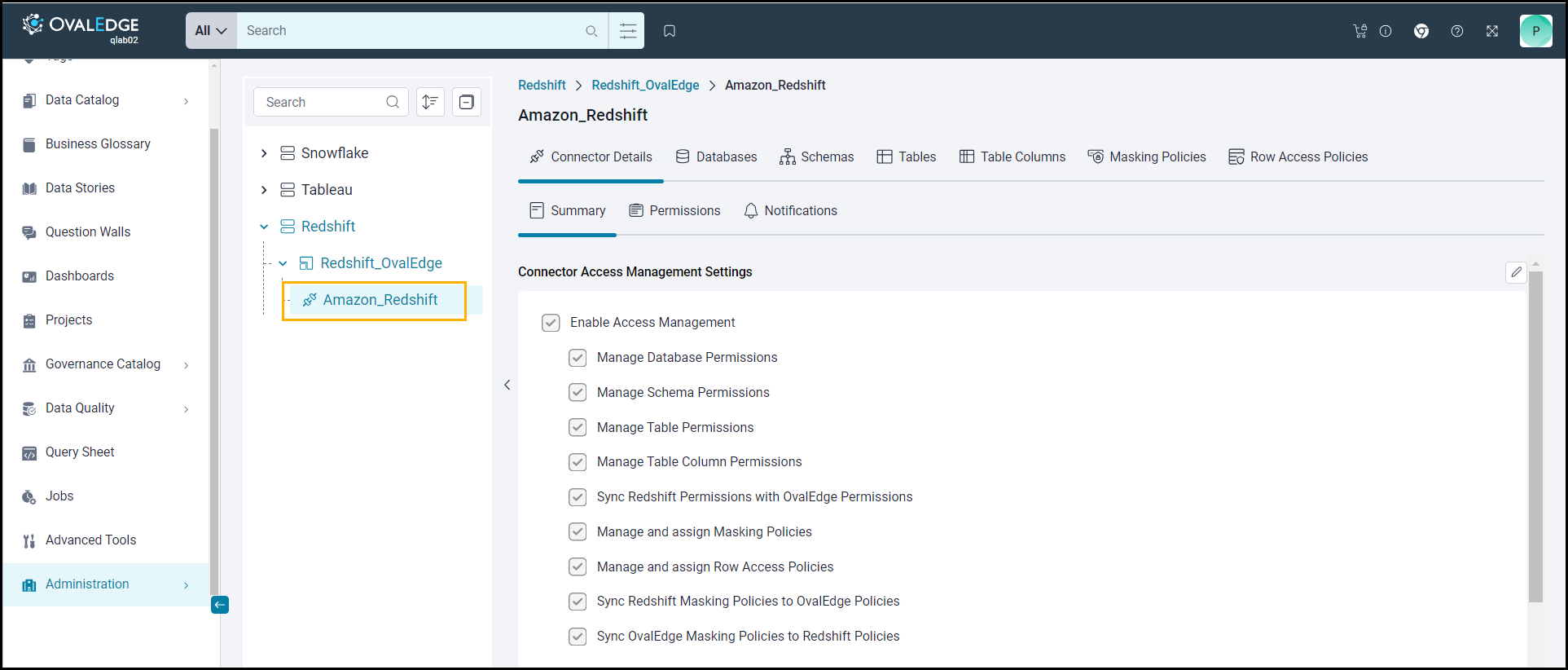Click the bookmark icon in top bar
The image size is (1568, 670).
point(670,31)
